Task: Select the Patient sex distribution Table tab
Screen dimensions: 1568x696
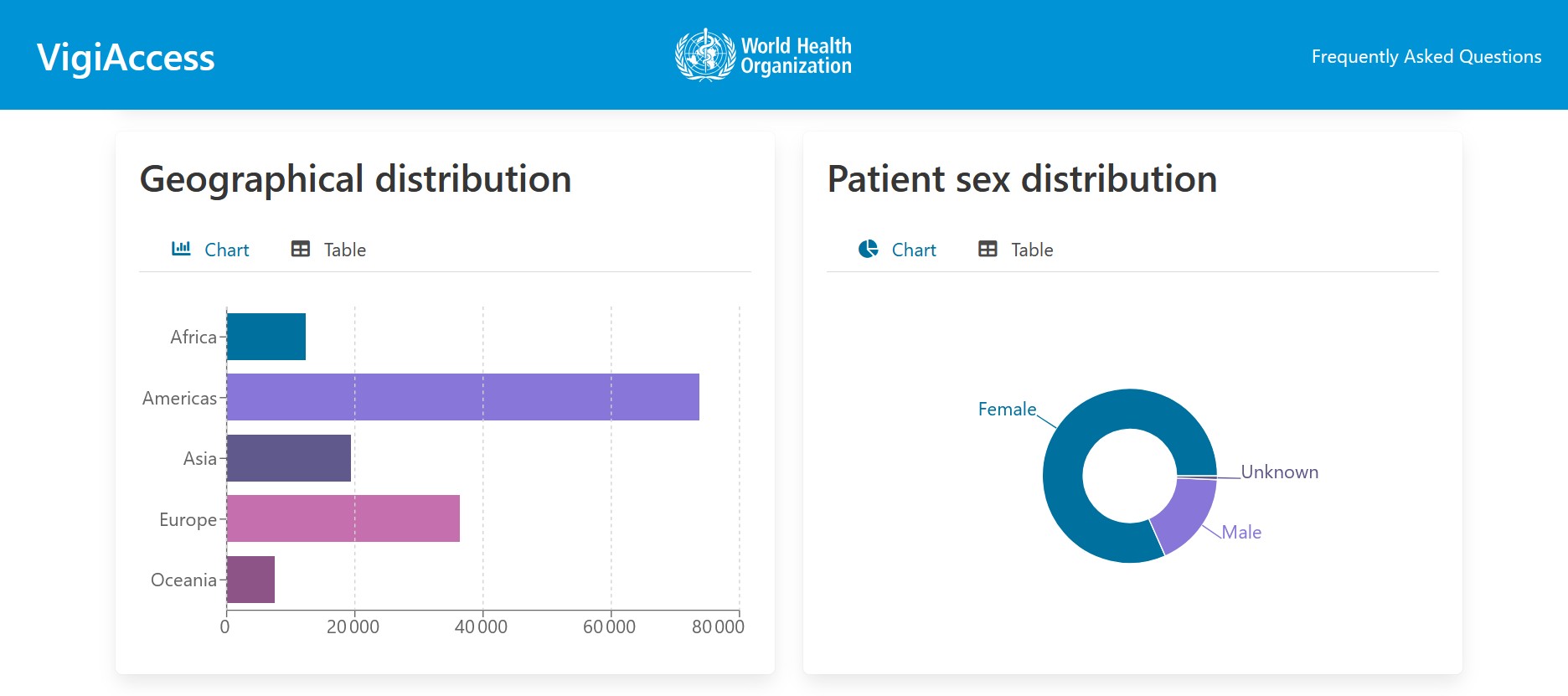Action: [1031, 250]
